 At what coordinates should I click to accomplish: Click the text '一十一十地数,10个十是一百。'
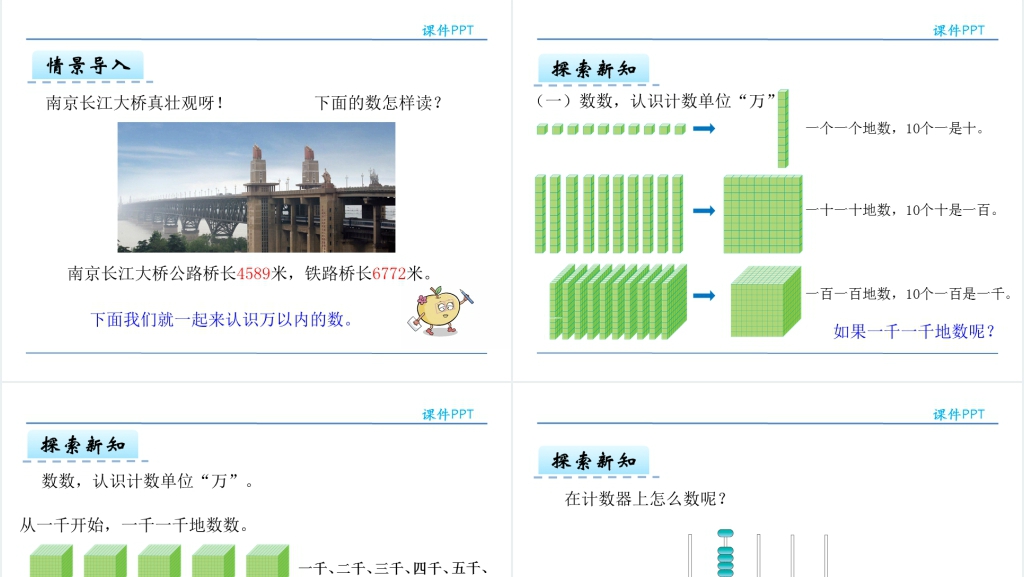point(902,210)
